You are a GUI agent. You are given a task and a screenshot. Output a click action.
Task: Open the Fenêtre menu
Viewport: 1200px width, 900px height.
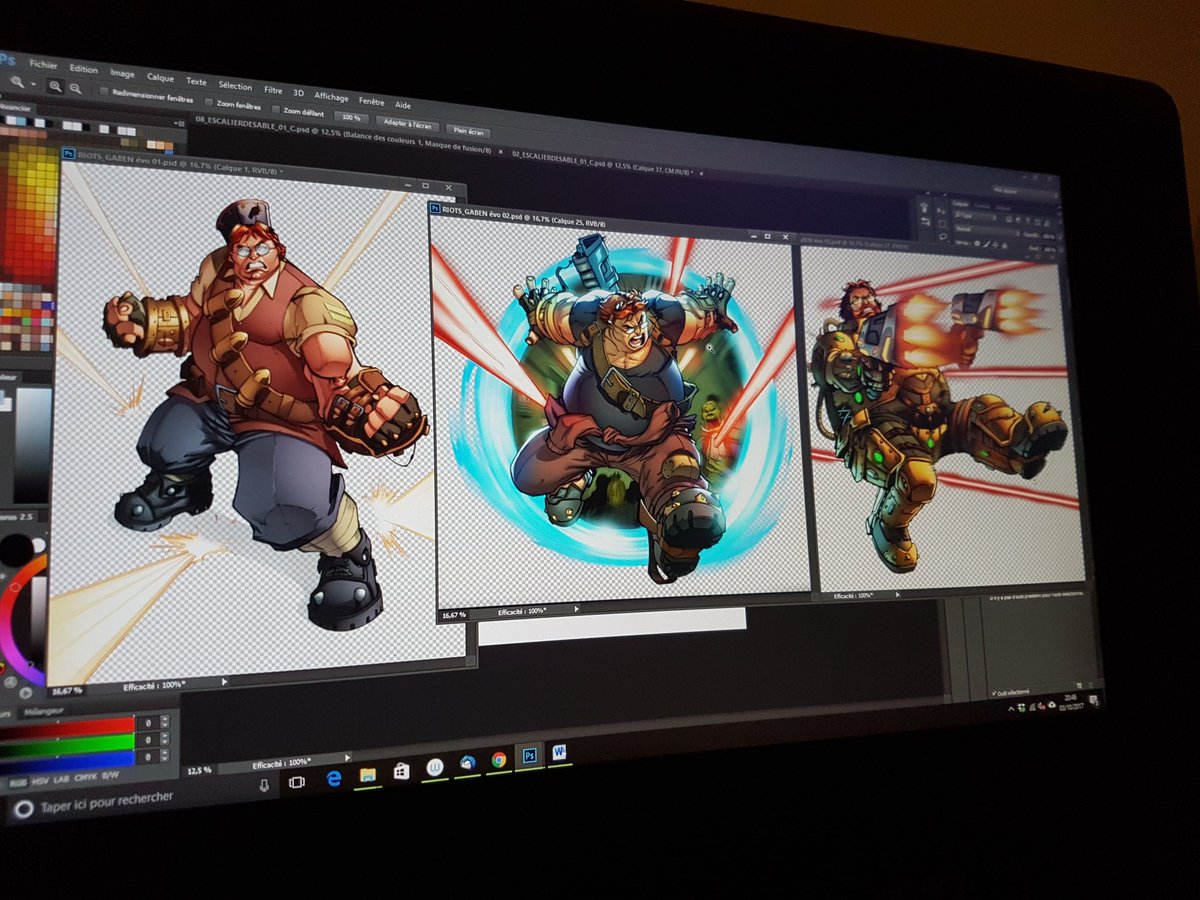tap(372, 102)
